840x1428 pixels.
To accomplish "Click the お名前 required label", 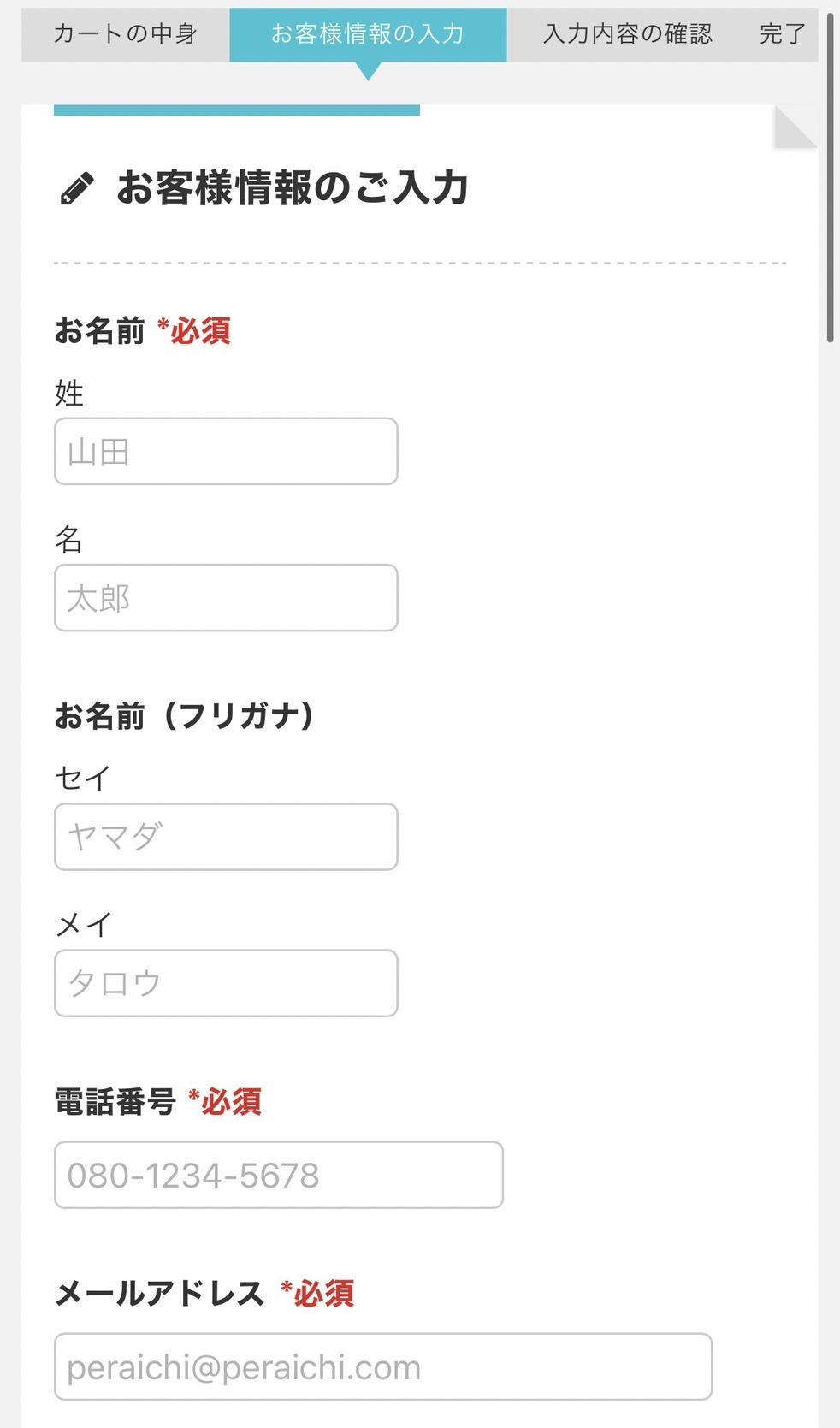I will point(143,331).
